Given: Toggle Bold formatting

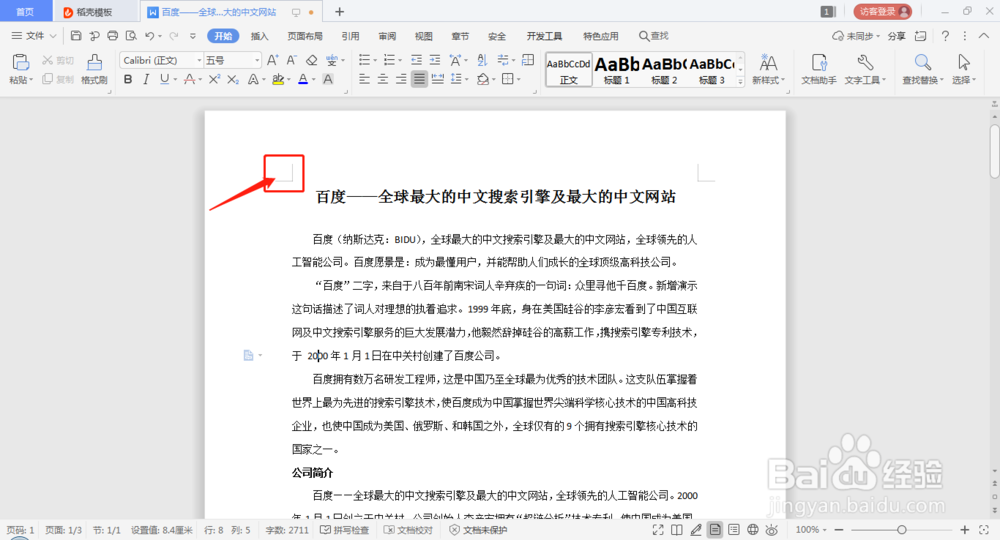Looking at the screenshot, I should pos(128,79).
